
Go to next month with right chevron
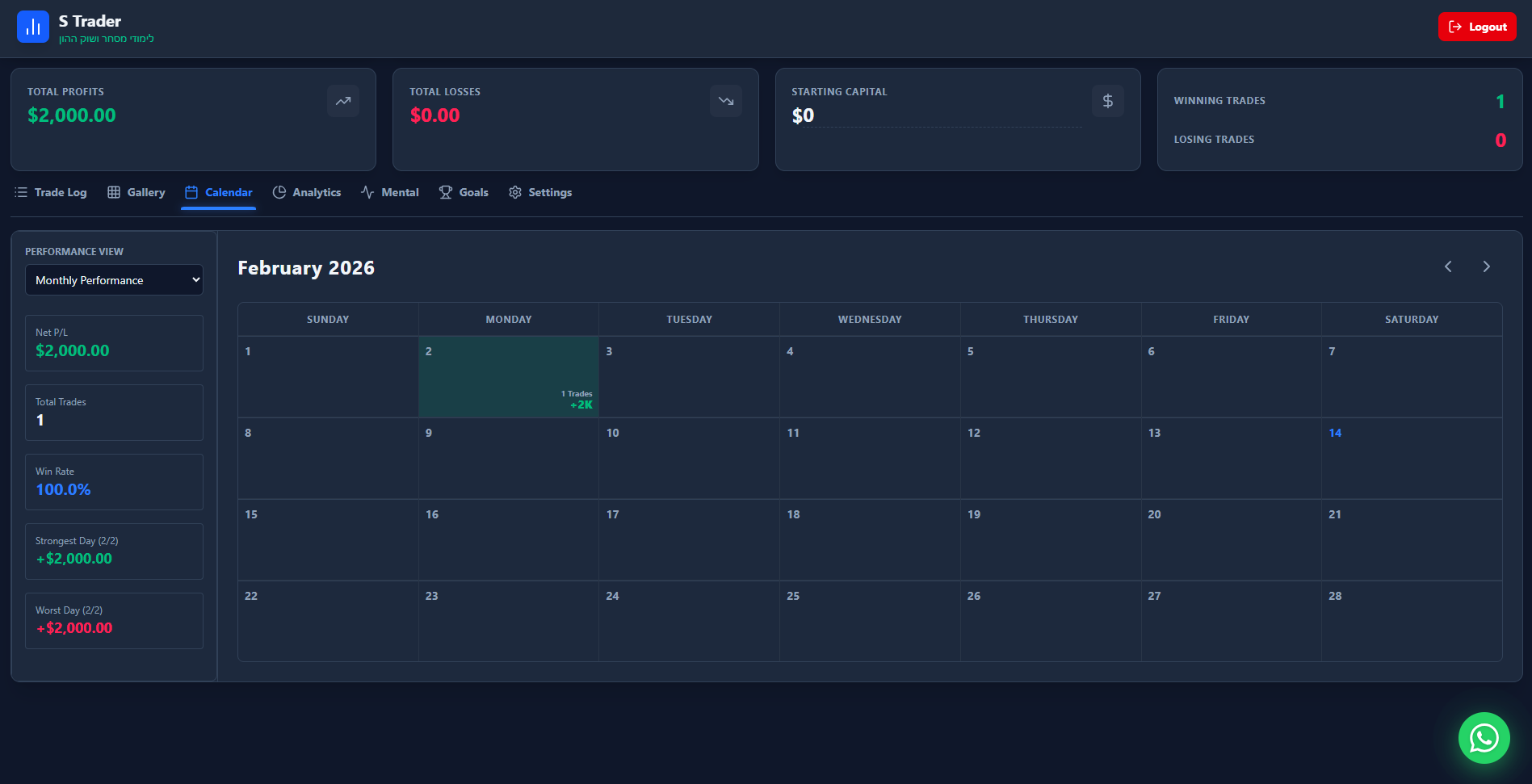point(1486,266)
